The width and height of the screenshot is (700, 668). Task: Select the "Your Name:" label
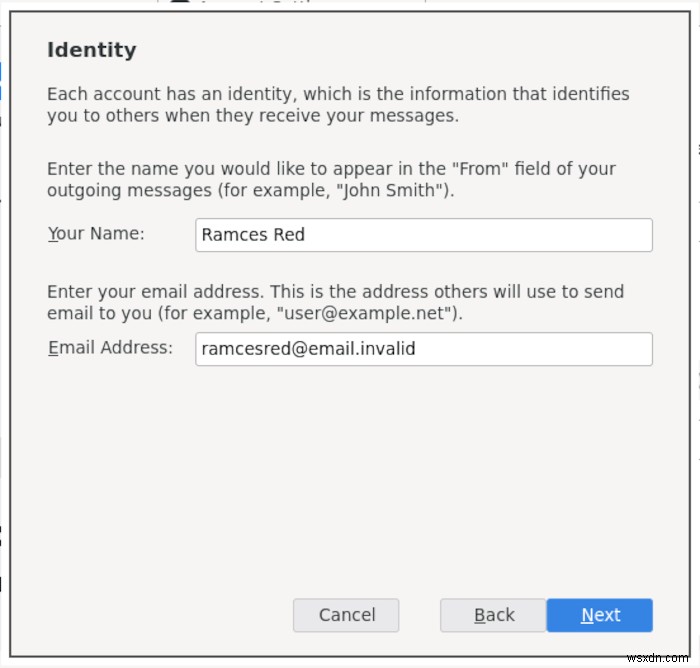(x=96, y=234)
